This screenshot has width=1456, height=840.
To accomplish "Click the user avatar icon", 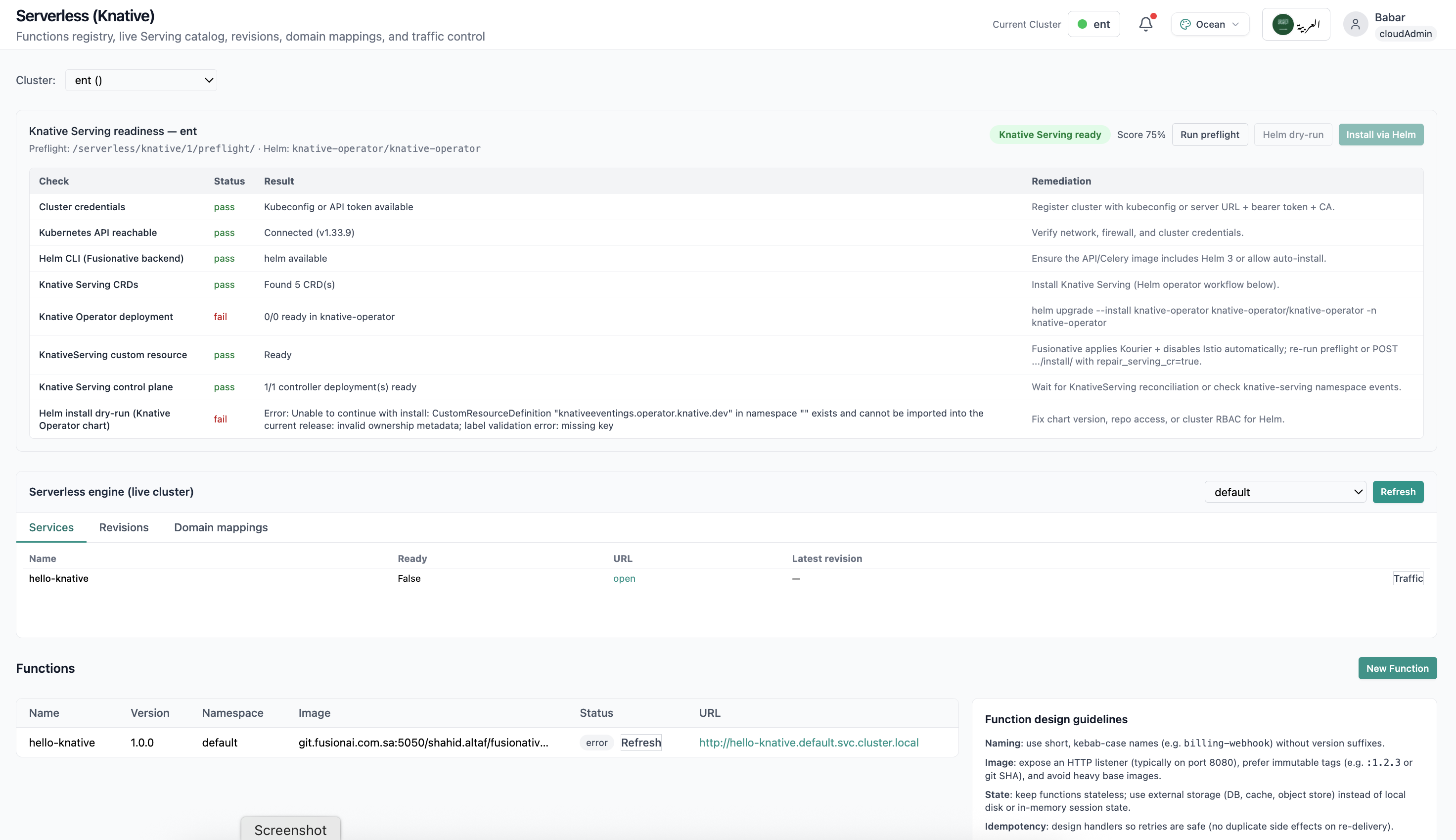I will click(x=1355, y=24).
